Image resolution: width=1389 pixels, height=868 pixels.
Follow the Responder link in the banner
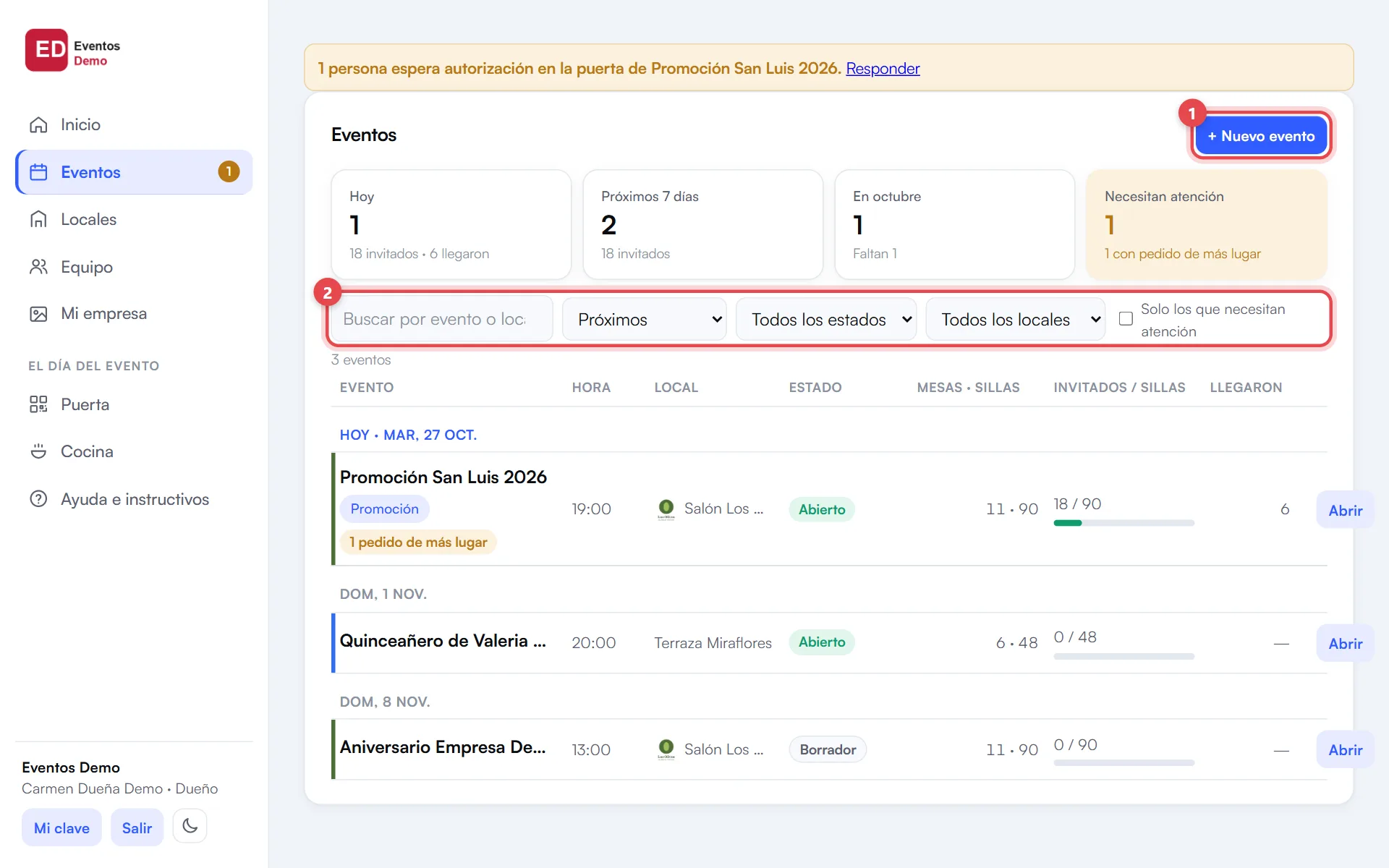(883, 68)
